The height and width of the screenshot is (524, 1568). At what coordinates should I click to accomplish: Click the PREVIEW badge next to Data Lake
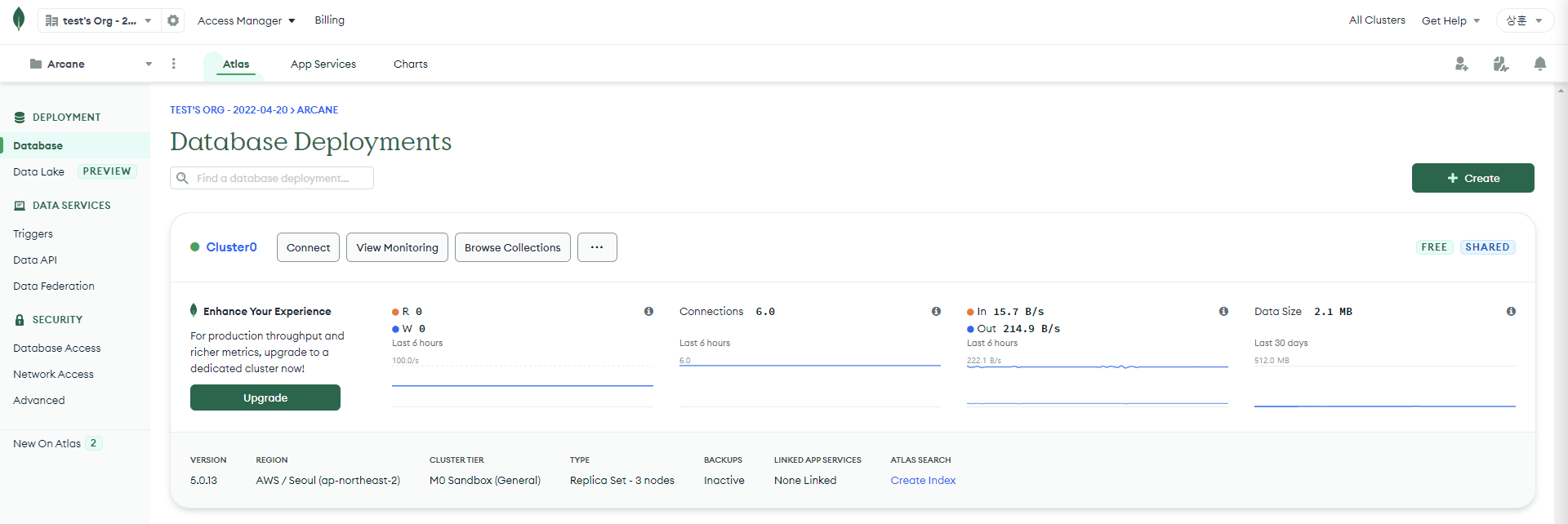coord(107,171)
